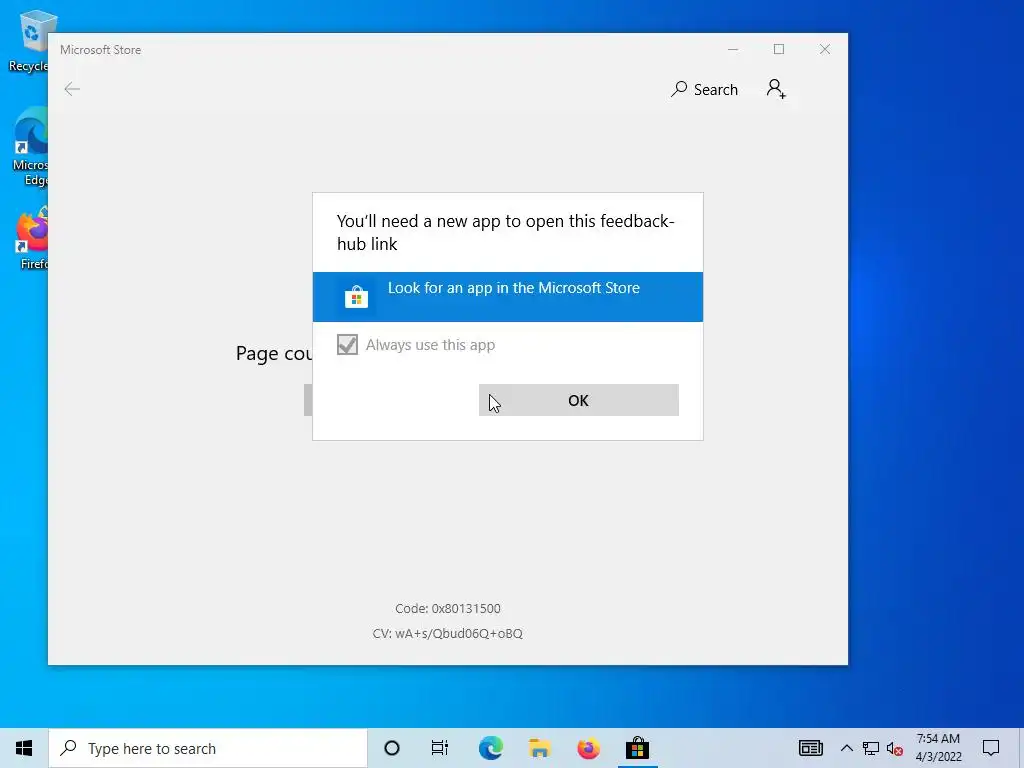
Task: Open the clock showing 7:54 AM
Action: [x=938, y=748]
